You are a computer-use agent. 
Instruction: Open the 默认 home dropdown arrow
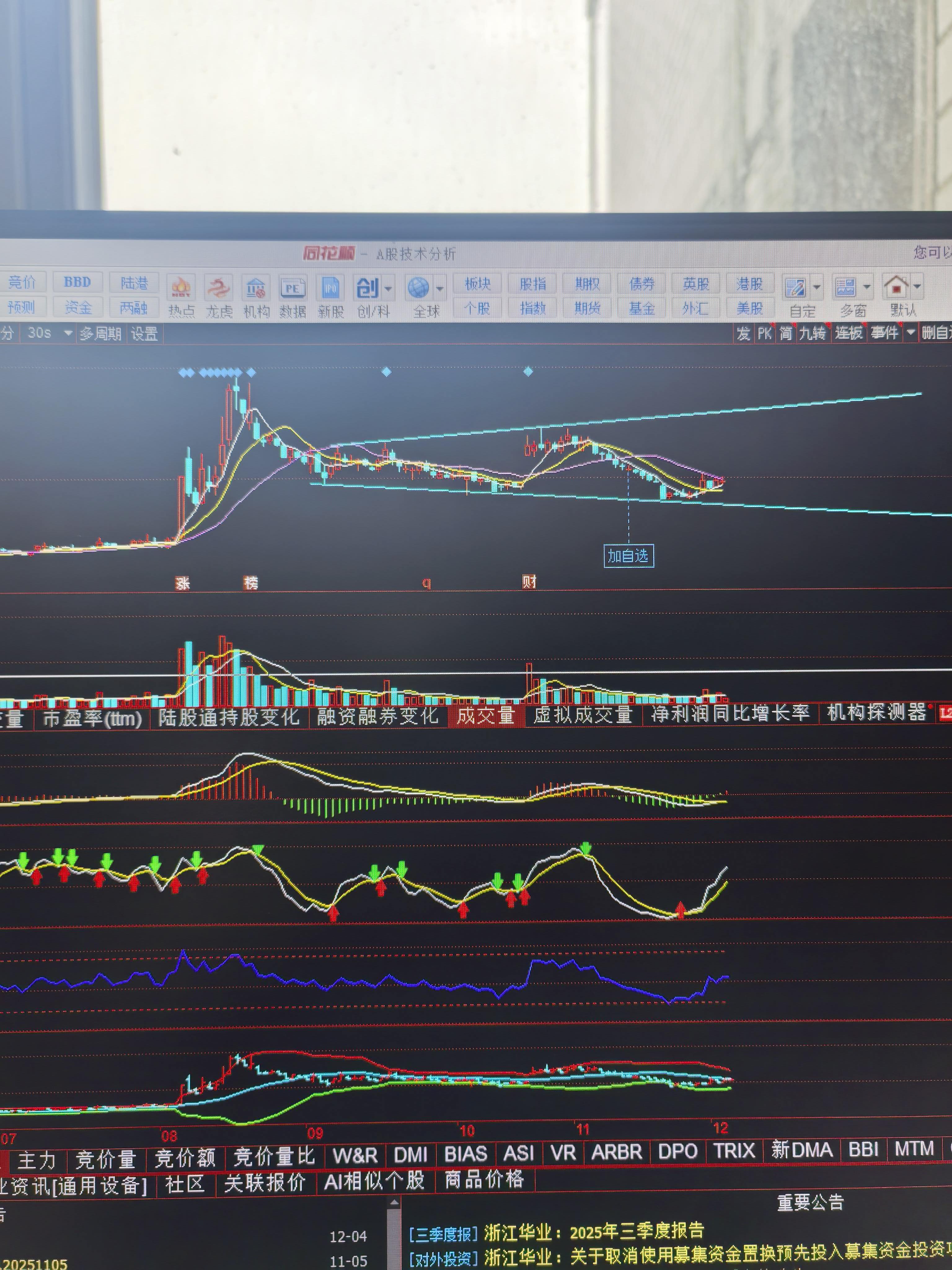(917, 286)
